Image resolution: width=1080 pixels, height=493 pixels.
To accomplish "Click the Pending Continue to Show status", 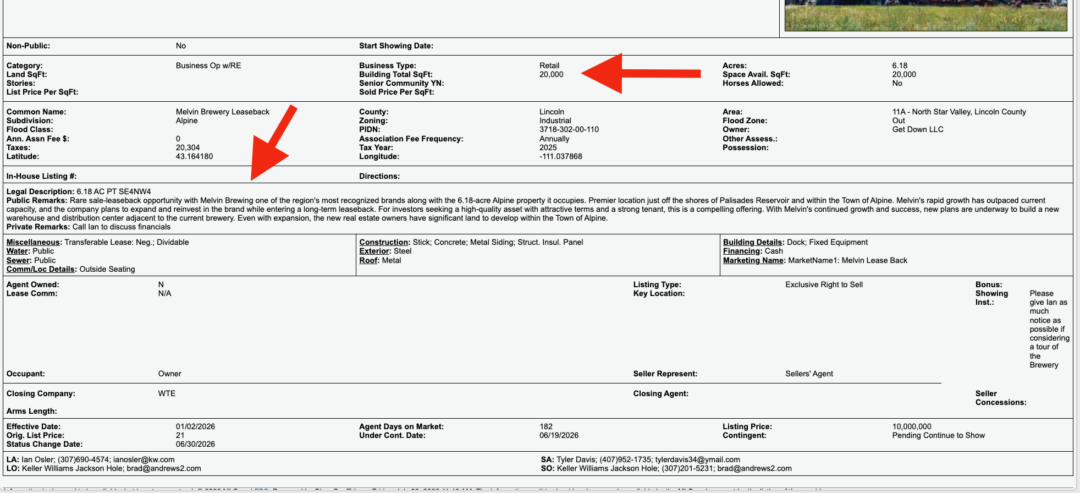I will 938,436.
